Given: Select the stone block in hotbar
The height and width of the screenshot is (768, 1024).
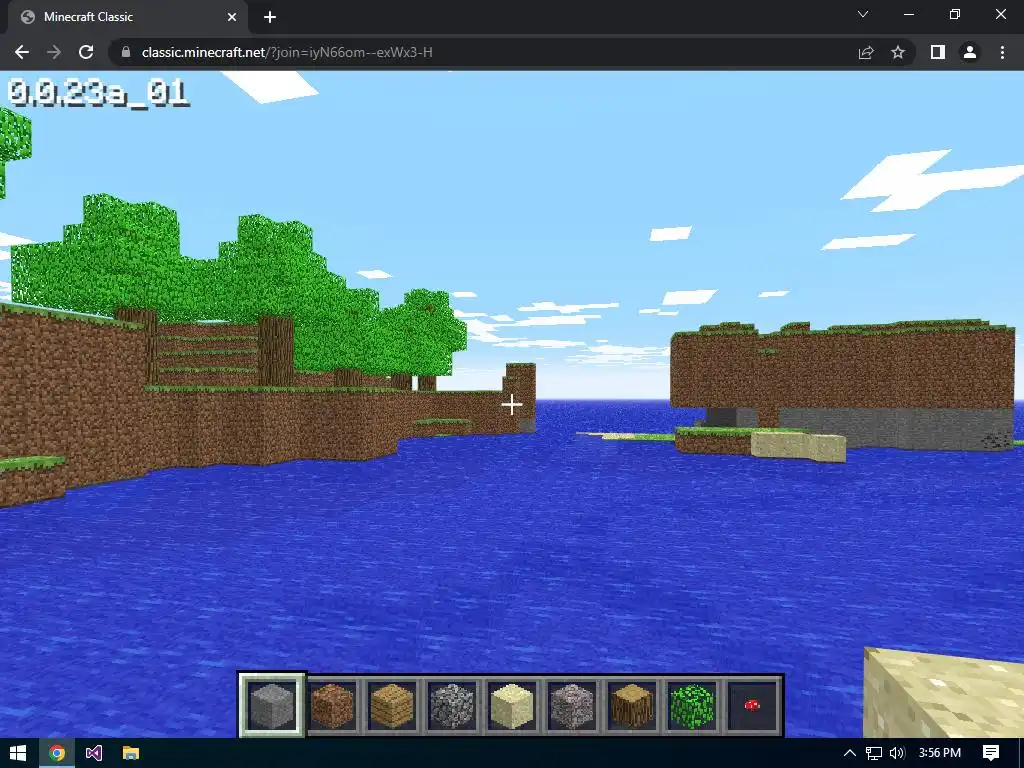Looking at the screenshot, I should click(x=272, y=705).
